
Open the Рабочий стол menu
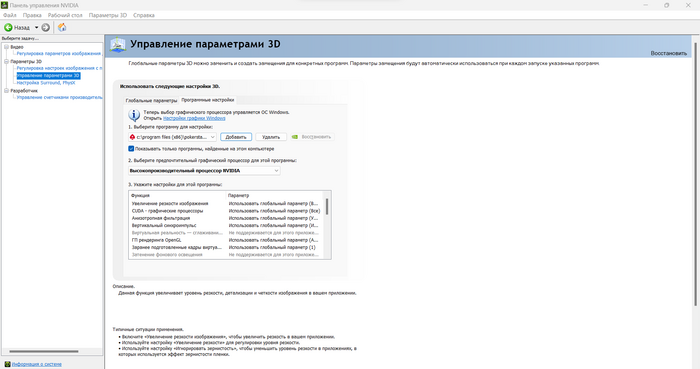65,15
